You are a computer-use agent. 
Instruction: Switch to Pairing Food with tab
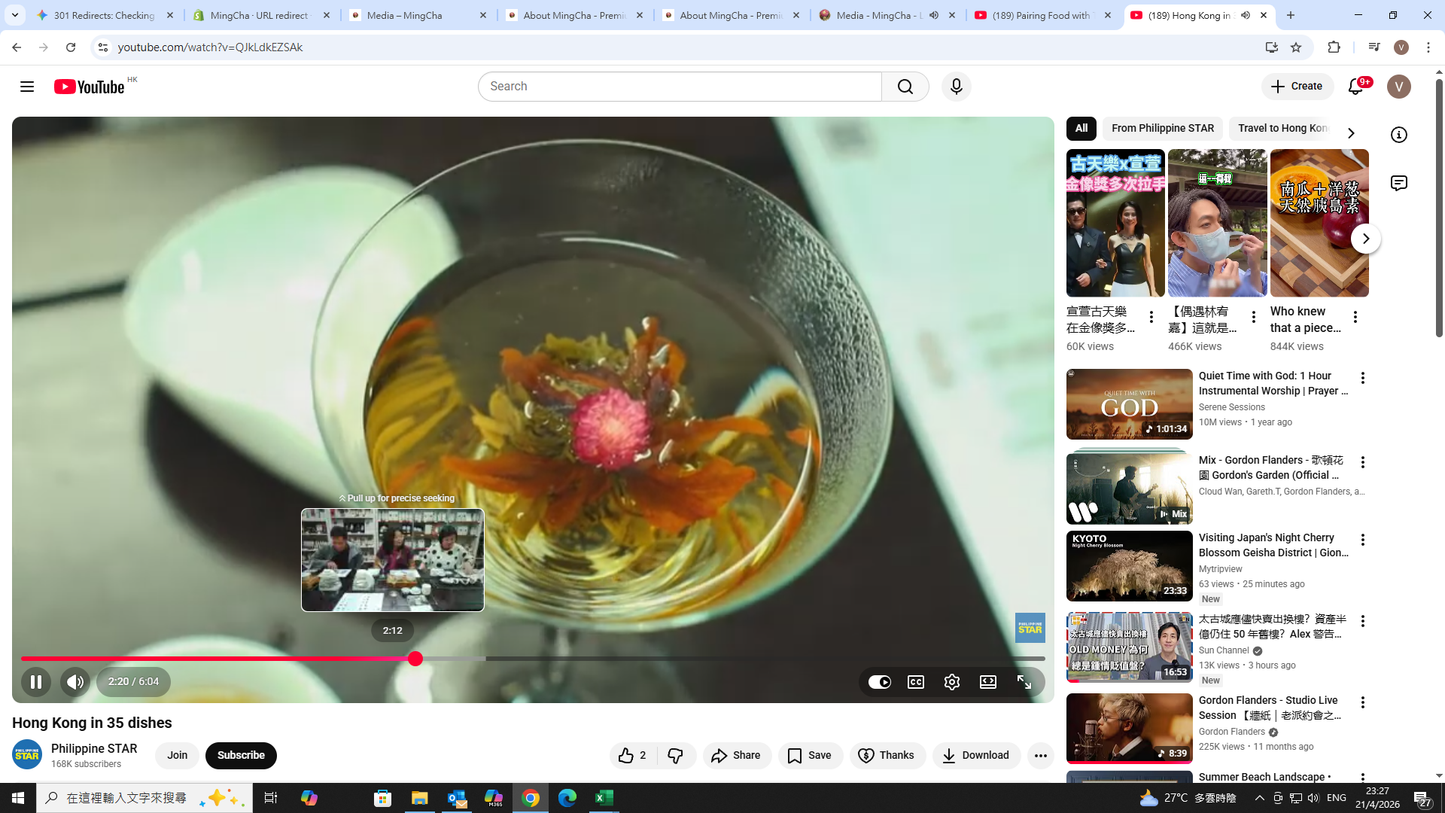1043,15
